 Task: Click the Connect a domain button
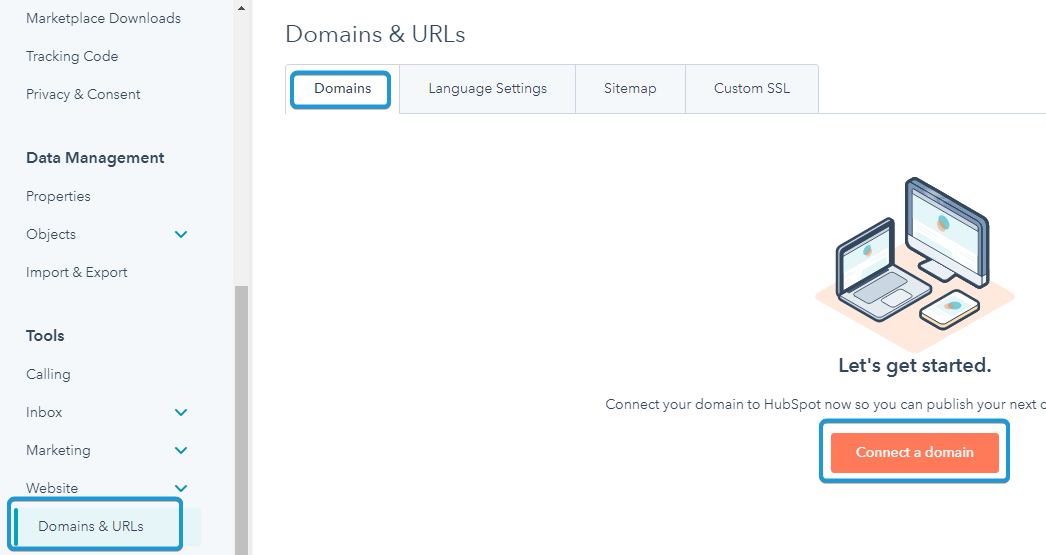pos(915,453)
